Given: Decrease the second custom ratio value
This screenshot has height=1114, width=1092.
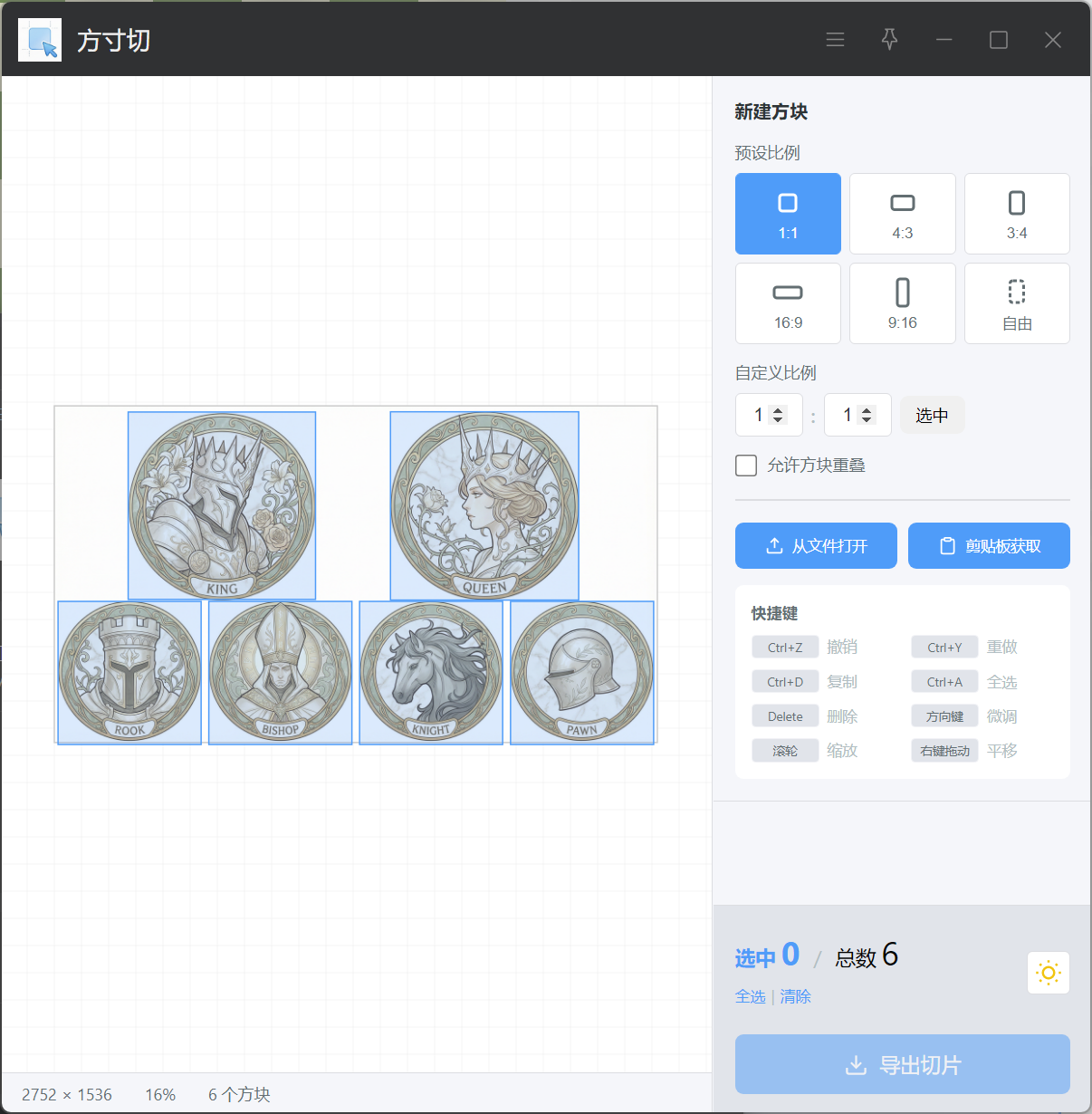Looking at the screenshot, I should pos(867,420).
